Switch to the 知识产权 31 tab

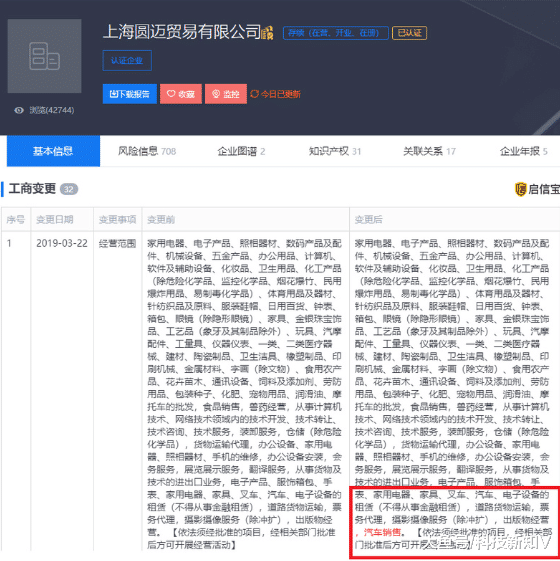point(335,151)
